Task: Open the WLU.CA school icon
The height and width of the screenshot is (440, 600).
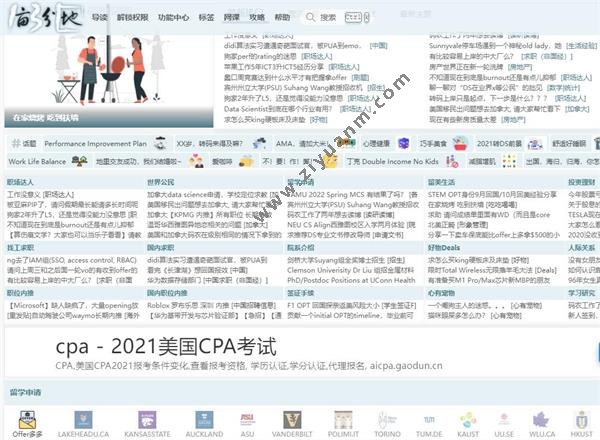Action: 542,420
